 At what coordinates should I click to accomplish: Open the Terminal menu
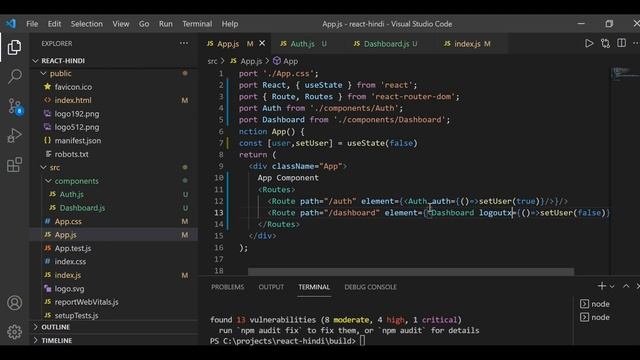click(x=197, y=24)
